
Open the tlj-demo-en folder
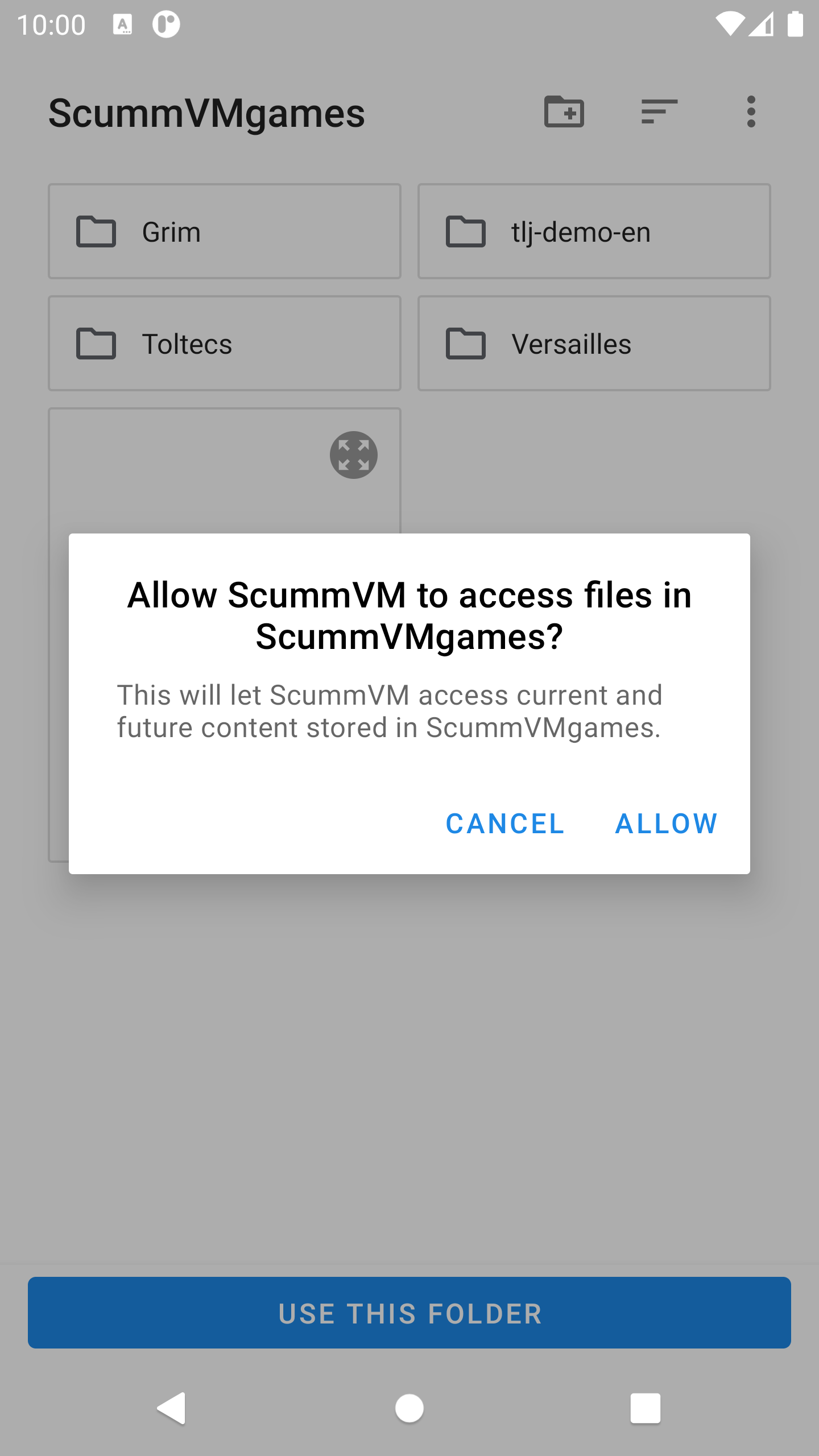(594, 231)
